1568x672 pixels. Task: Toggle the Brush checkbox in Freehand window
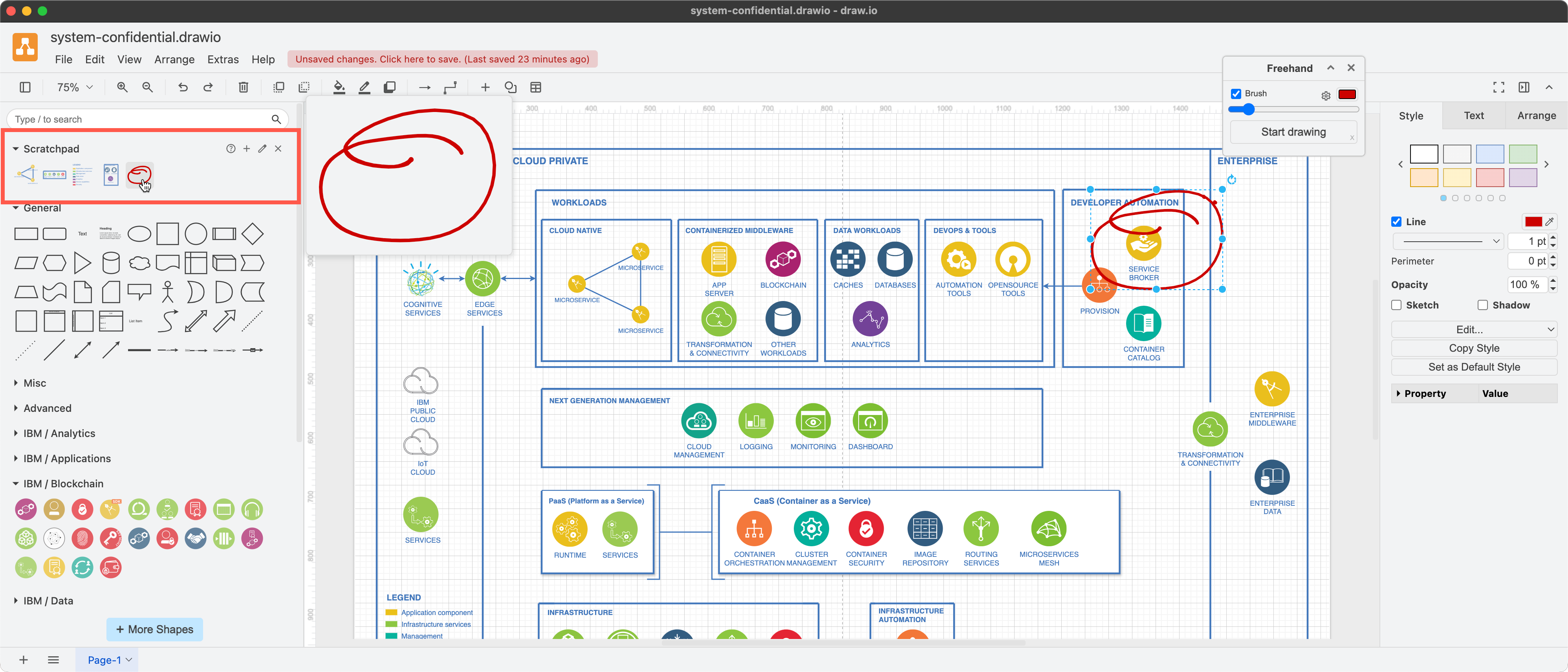(x=1236, y=93)
